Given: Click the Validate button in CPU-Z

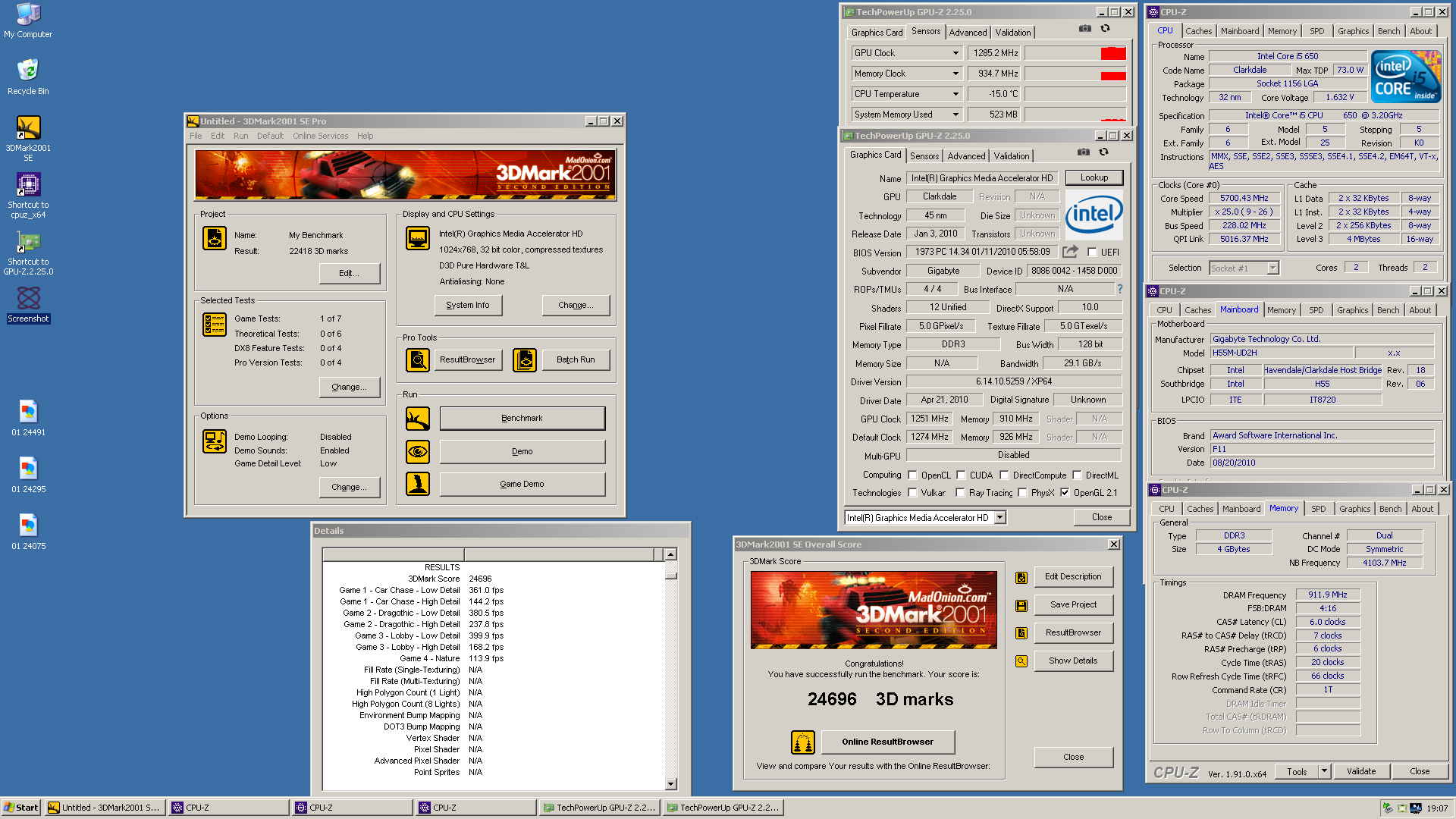Looking at the screenshot, I should tap(1361, 771).
